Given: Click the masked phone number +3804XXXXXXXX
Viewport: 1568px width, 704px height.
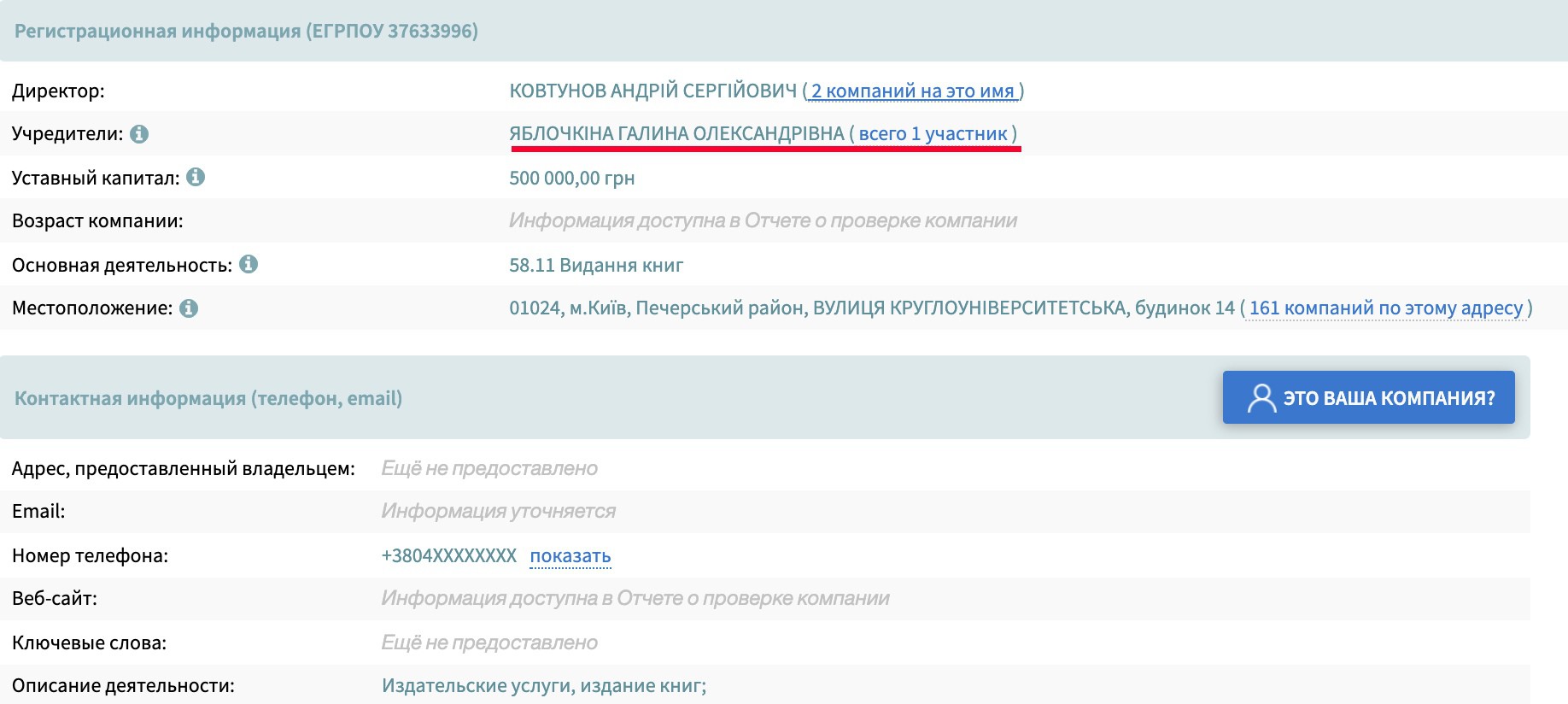Looking at the screenshot, I should tap(448, 556).
